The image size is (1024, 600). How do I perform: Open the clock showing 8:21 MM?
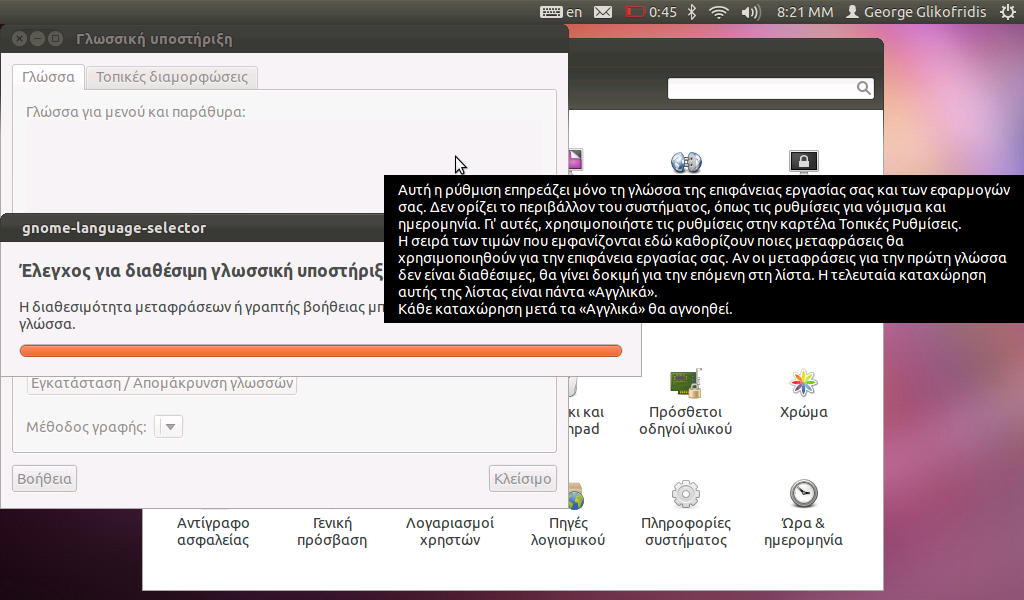805,12
